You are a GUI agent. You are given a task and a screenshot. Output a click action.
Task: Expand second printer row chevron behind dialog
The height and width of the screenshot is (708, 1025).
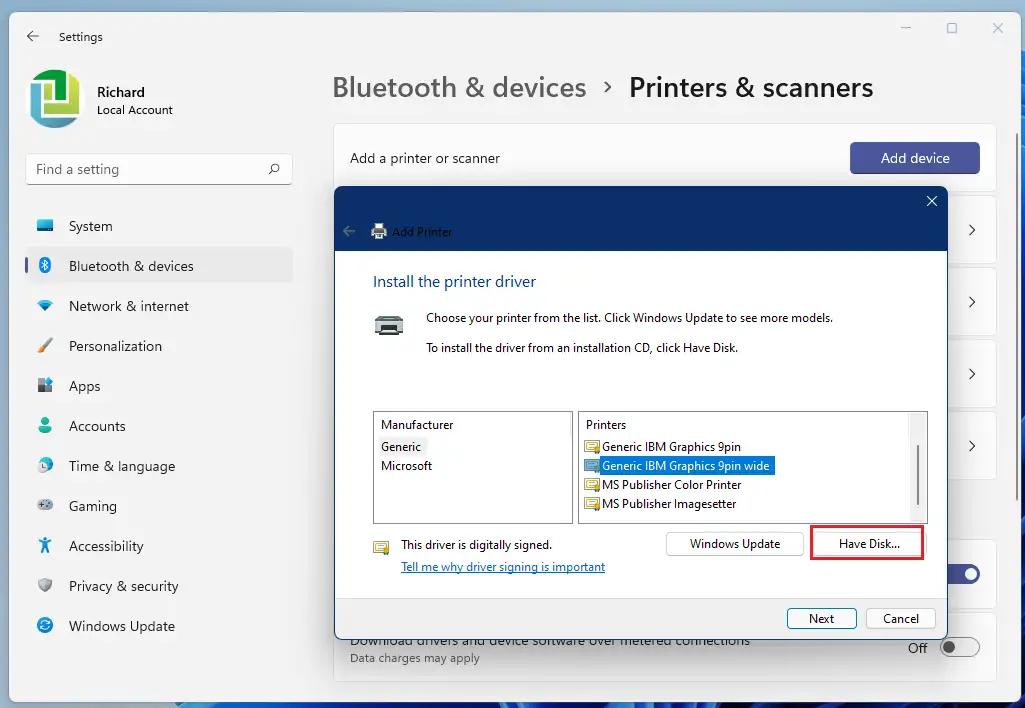click(x=972, y=302)
